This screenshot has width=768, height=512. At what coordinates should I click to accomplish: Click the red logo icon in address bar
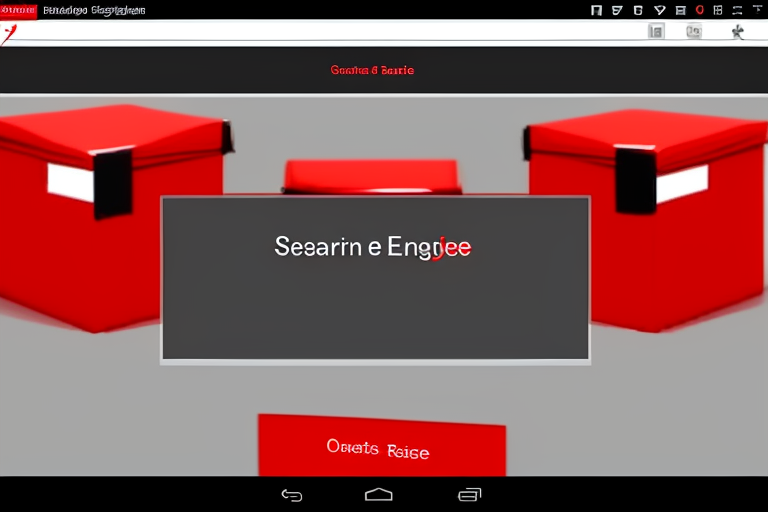coord(10,32)
